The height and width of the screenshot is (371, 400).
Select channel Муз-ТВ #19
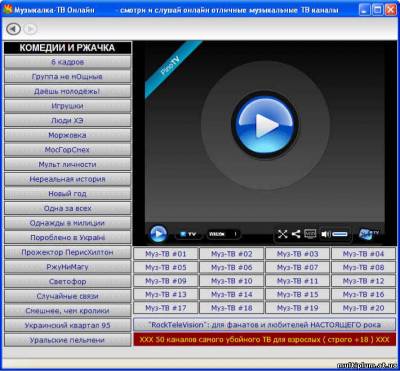pyautogui.click(x=298, y=308)
